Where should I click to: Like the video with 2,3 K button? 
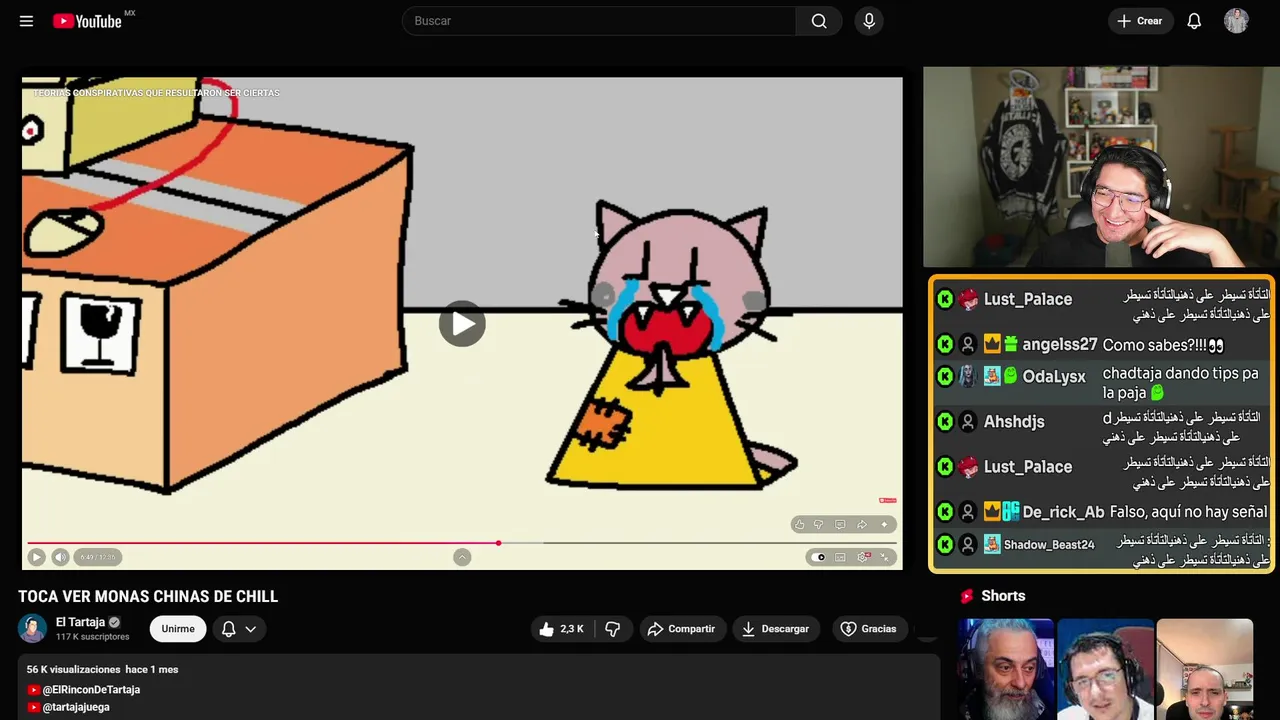tap(561, 629)
